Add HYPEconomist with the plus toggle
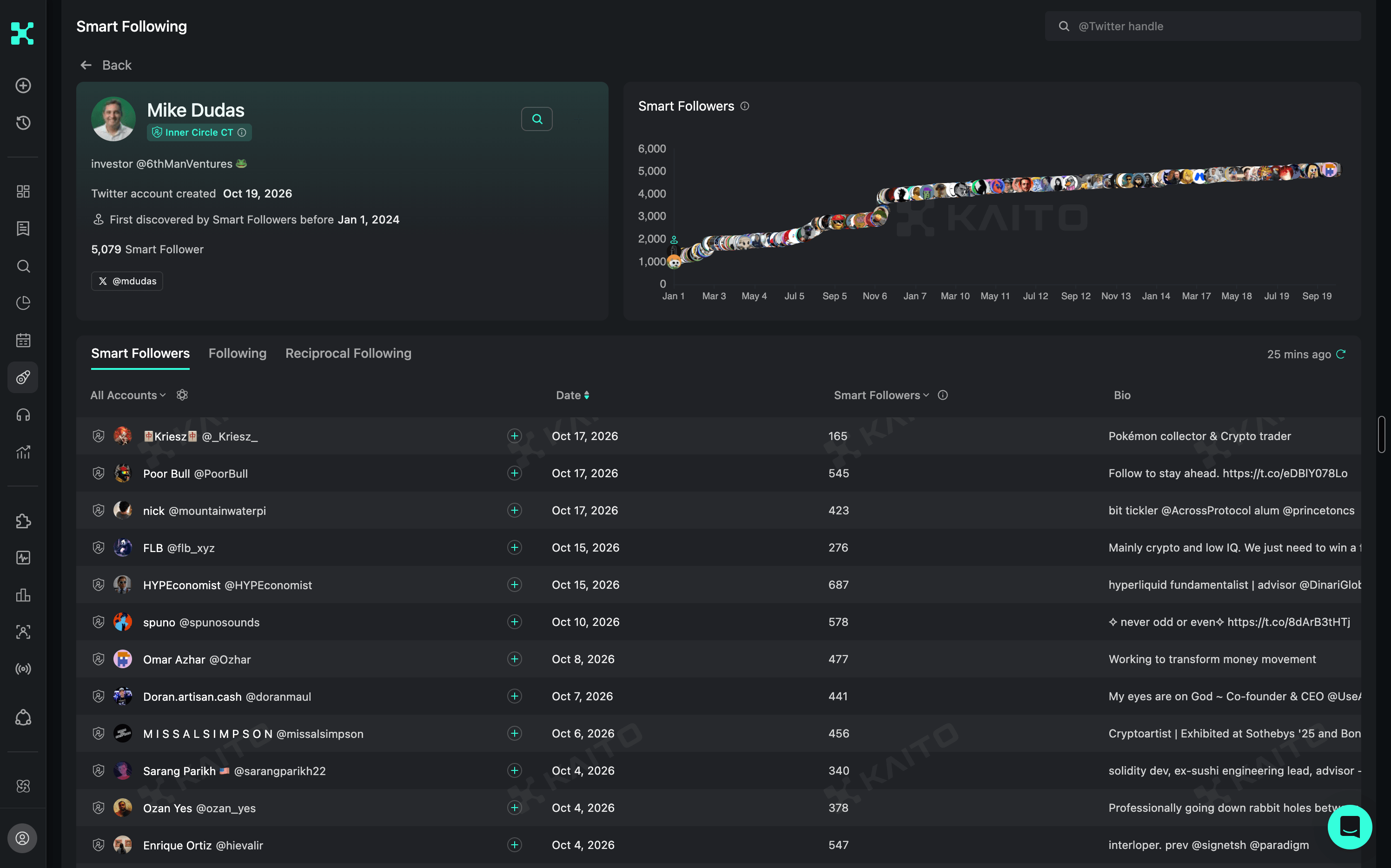 tap(515, 585)
